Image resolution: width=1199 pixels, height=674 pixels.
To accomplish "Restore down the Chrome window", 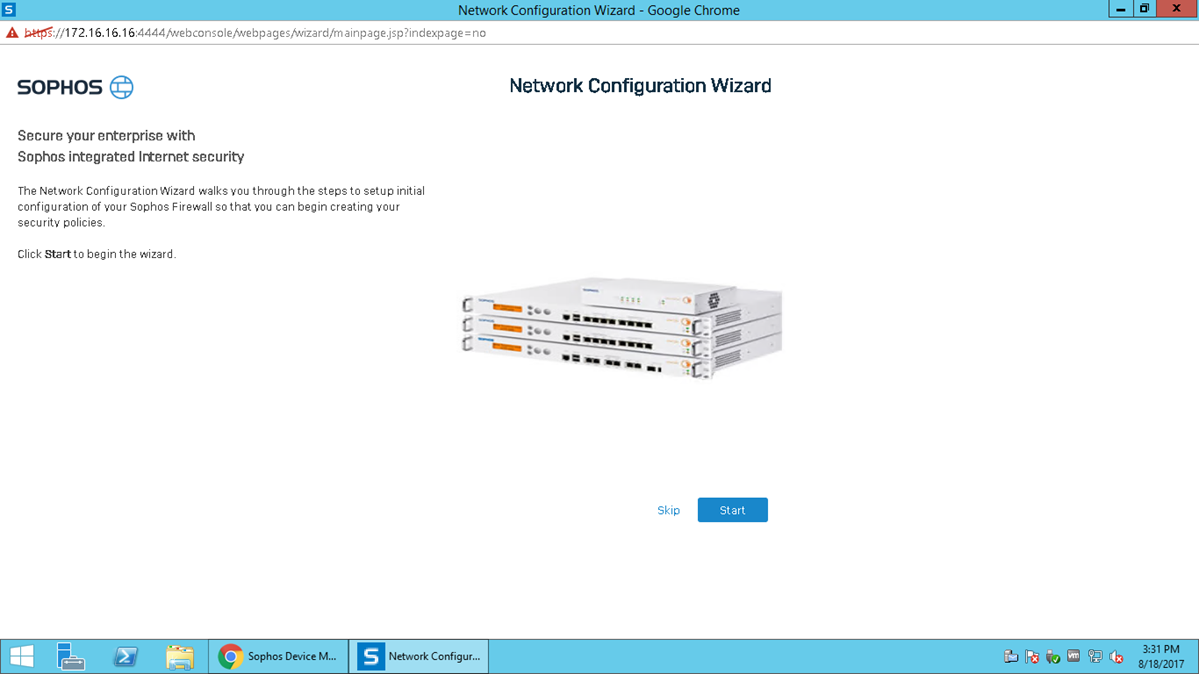I will [1145, 9].
